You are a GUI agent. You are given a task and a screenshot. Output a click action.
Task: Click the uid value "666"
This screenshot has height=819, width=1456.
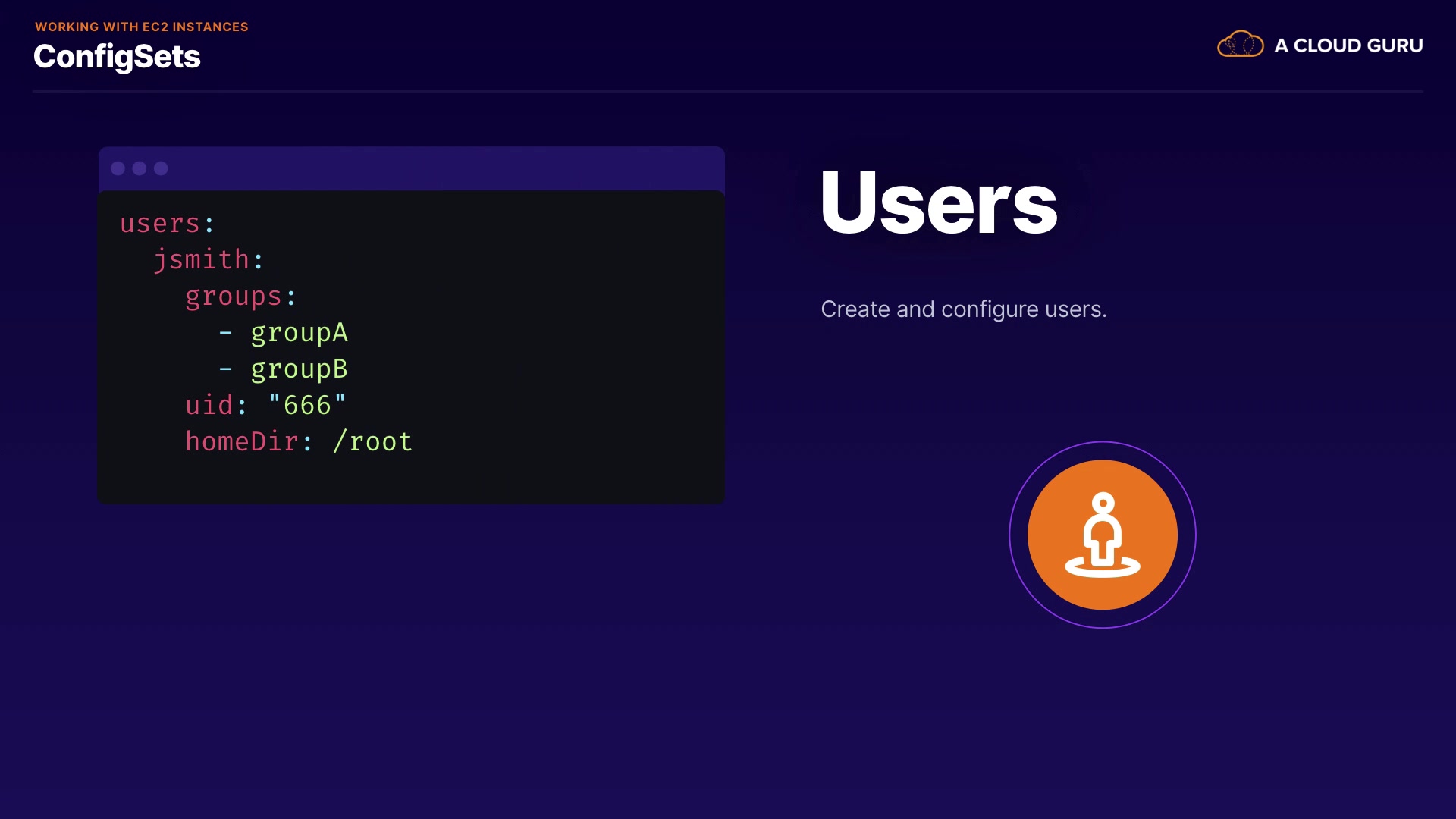[307, 406]
